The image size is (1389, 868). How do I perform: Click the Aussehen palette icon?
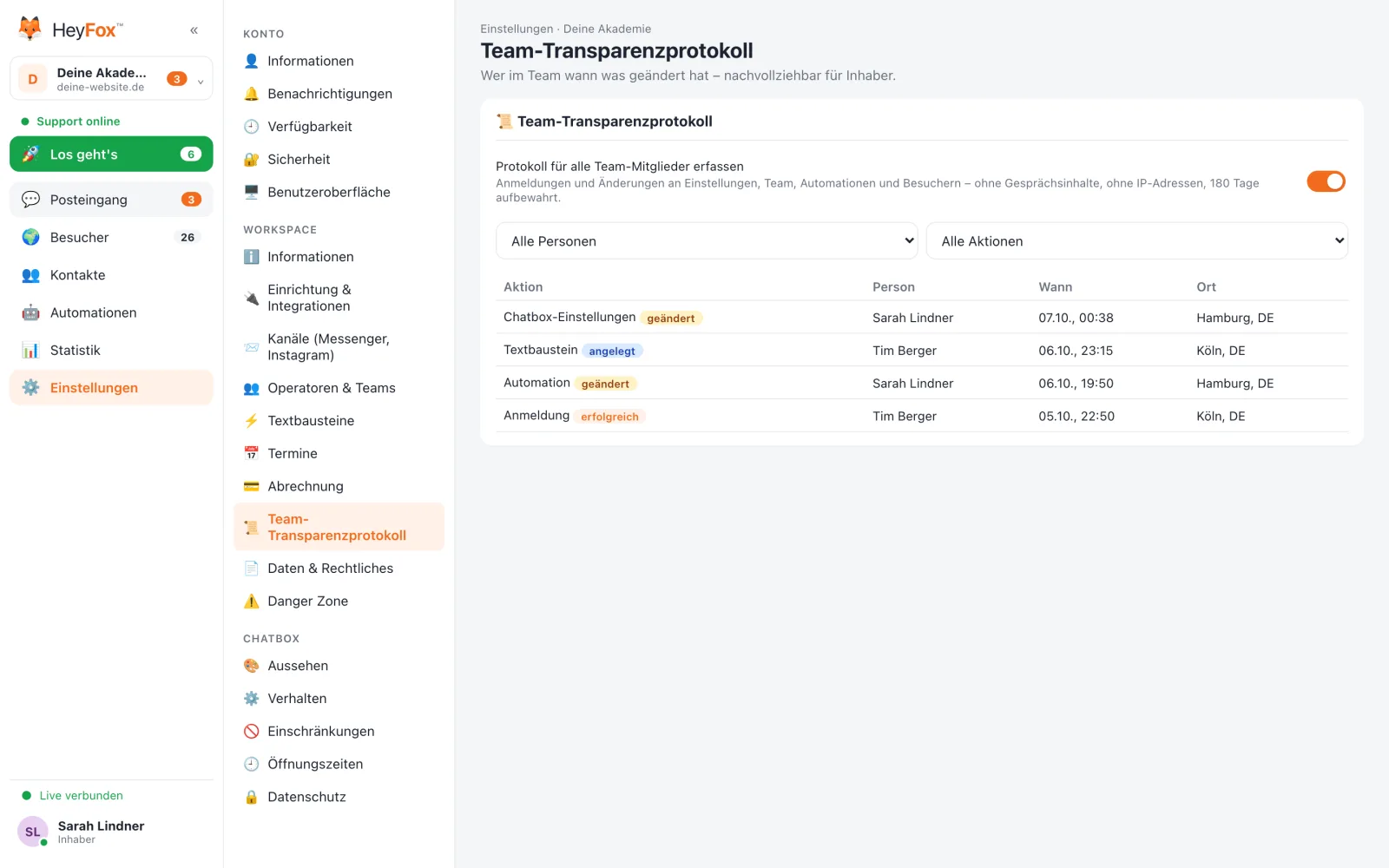(251, 666)
